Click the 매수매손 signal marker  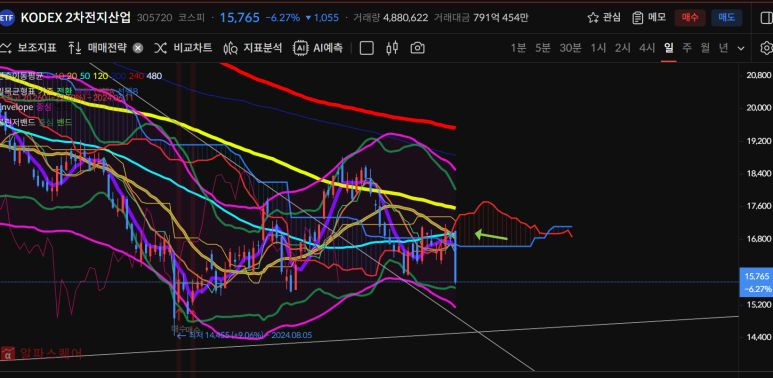click(x=186, y=328)
